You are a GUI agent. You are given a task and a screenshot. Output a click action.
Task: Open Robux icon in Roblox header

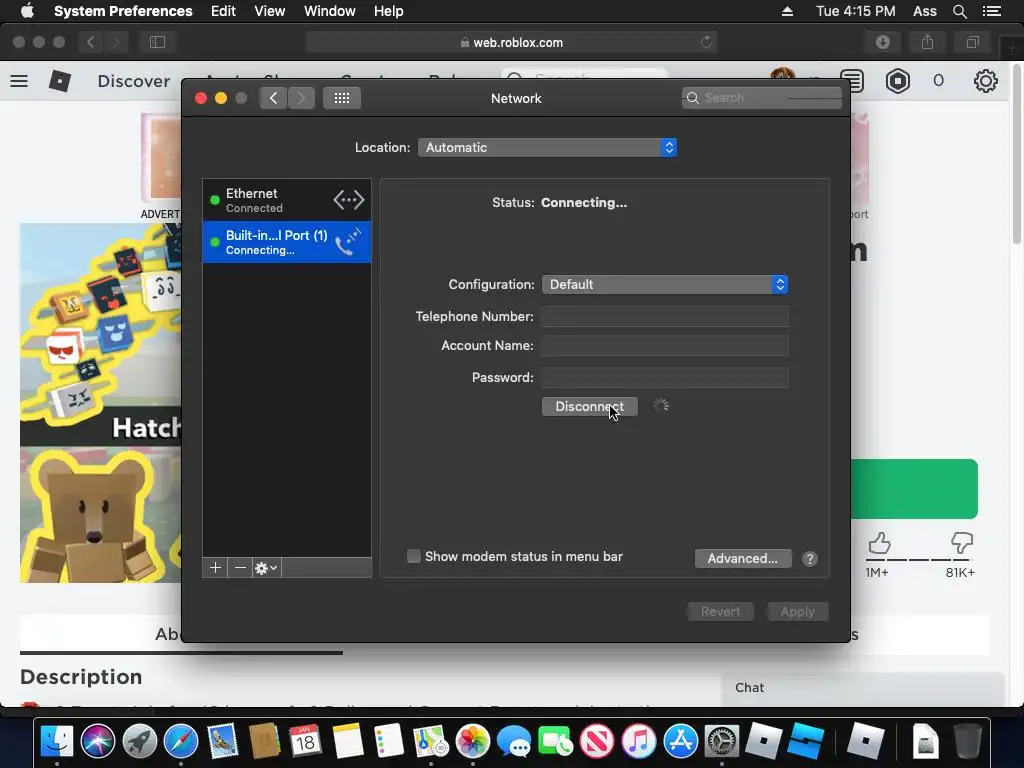(898, 81)
